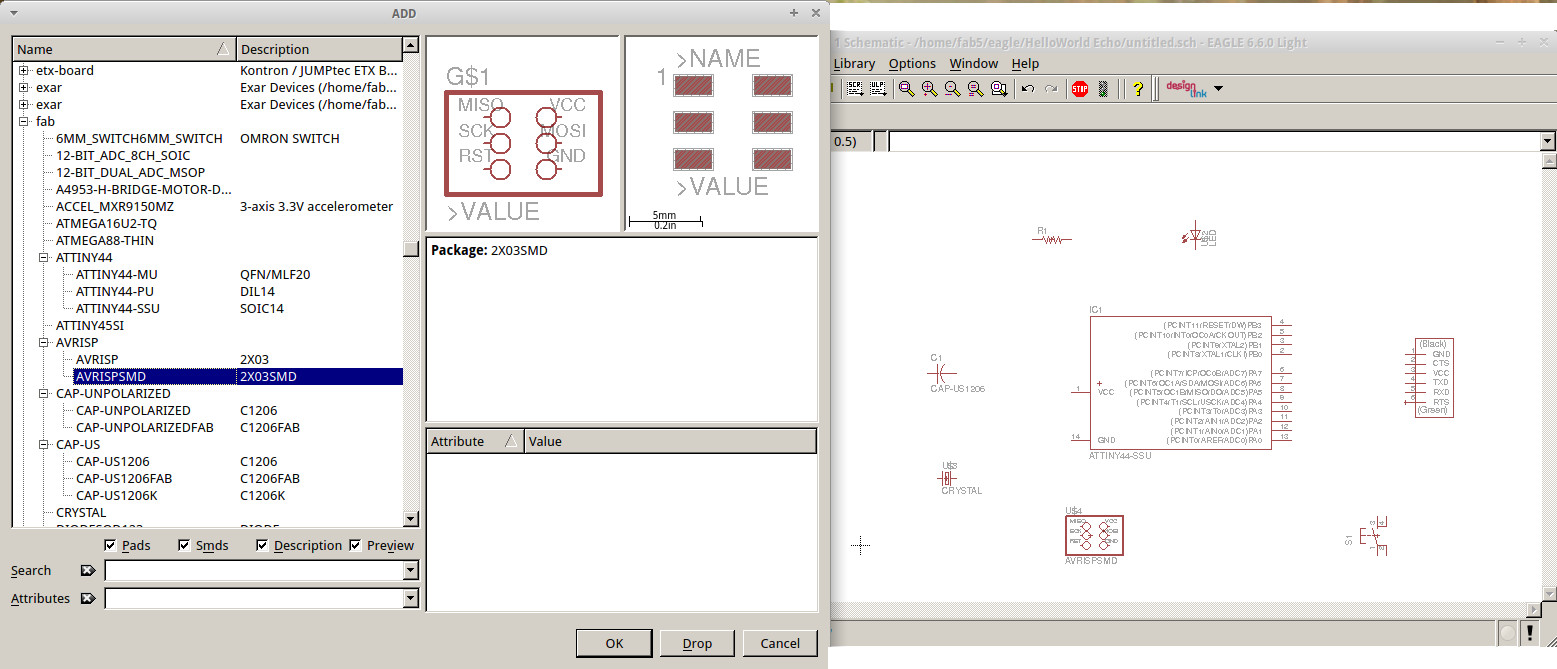Click the zoom-to-fit magnifier icon
The image size is (1557, 669).
(907, 89)
